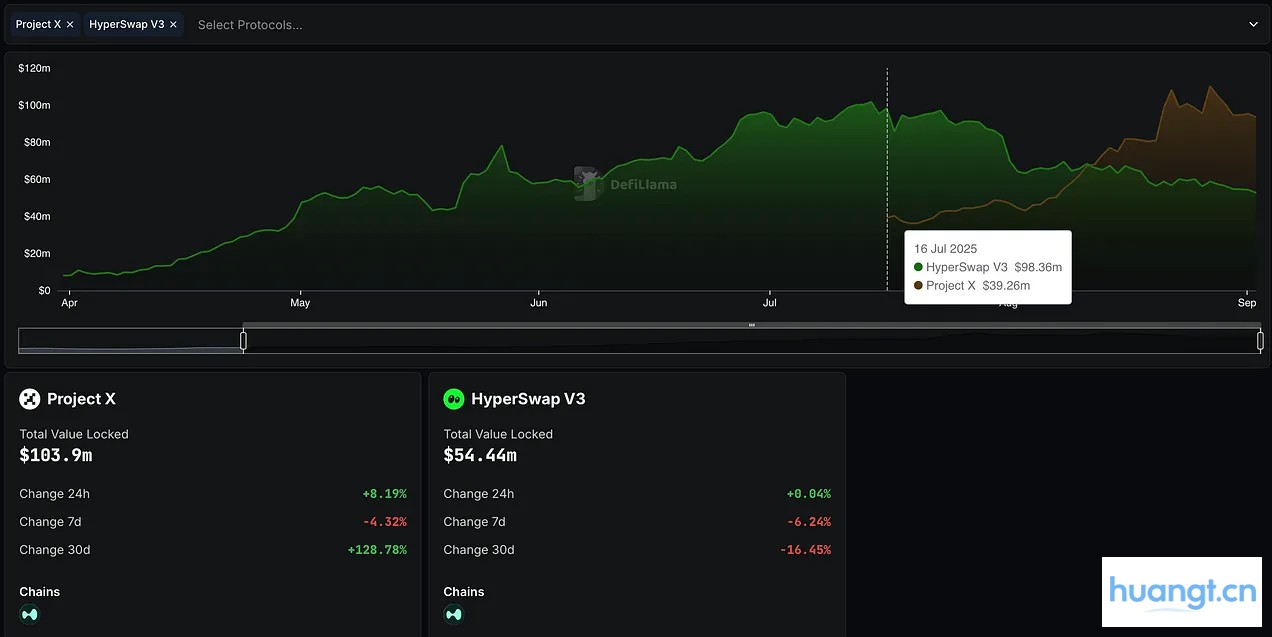Click the green HyperSwap V3 tooltip legend dot
This screenshot has width=1272, height=637.
coord(918,268)
